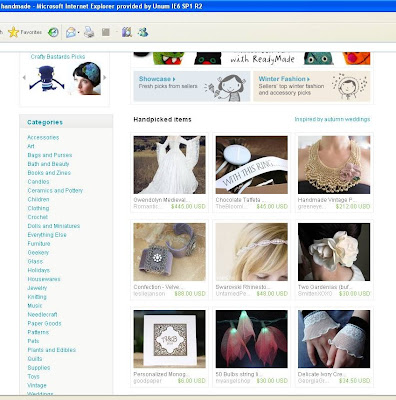Browse the Needlecraft category

click(42, 314)
